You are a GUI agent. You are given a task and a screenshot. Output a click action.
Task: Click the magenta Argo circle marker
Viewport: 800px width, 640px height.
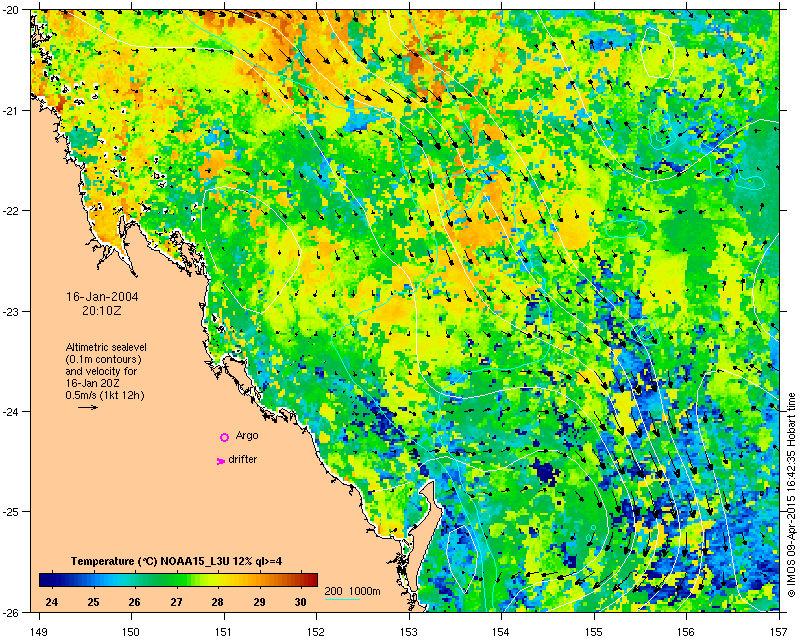point(224,437)
